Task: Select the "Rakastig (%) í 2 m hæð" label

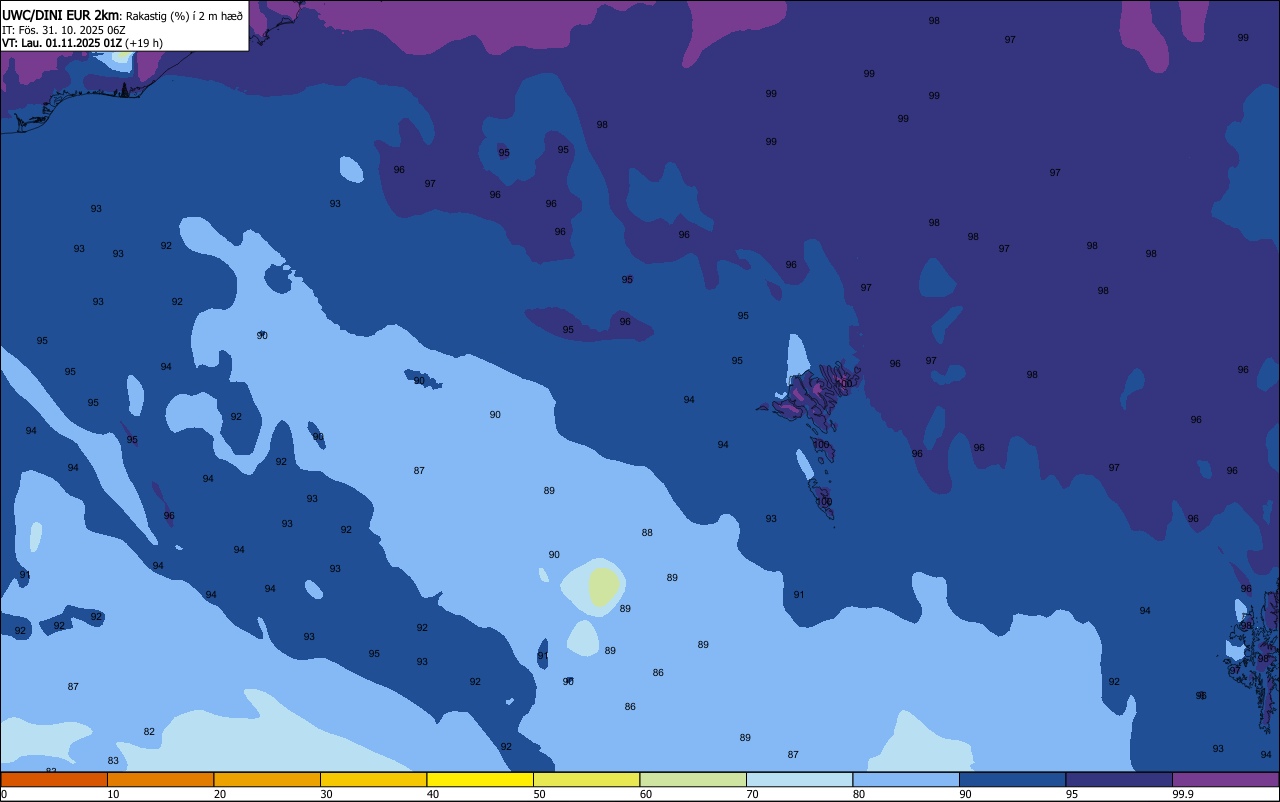Action: tap(184, 16)
